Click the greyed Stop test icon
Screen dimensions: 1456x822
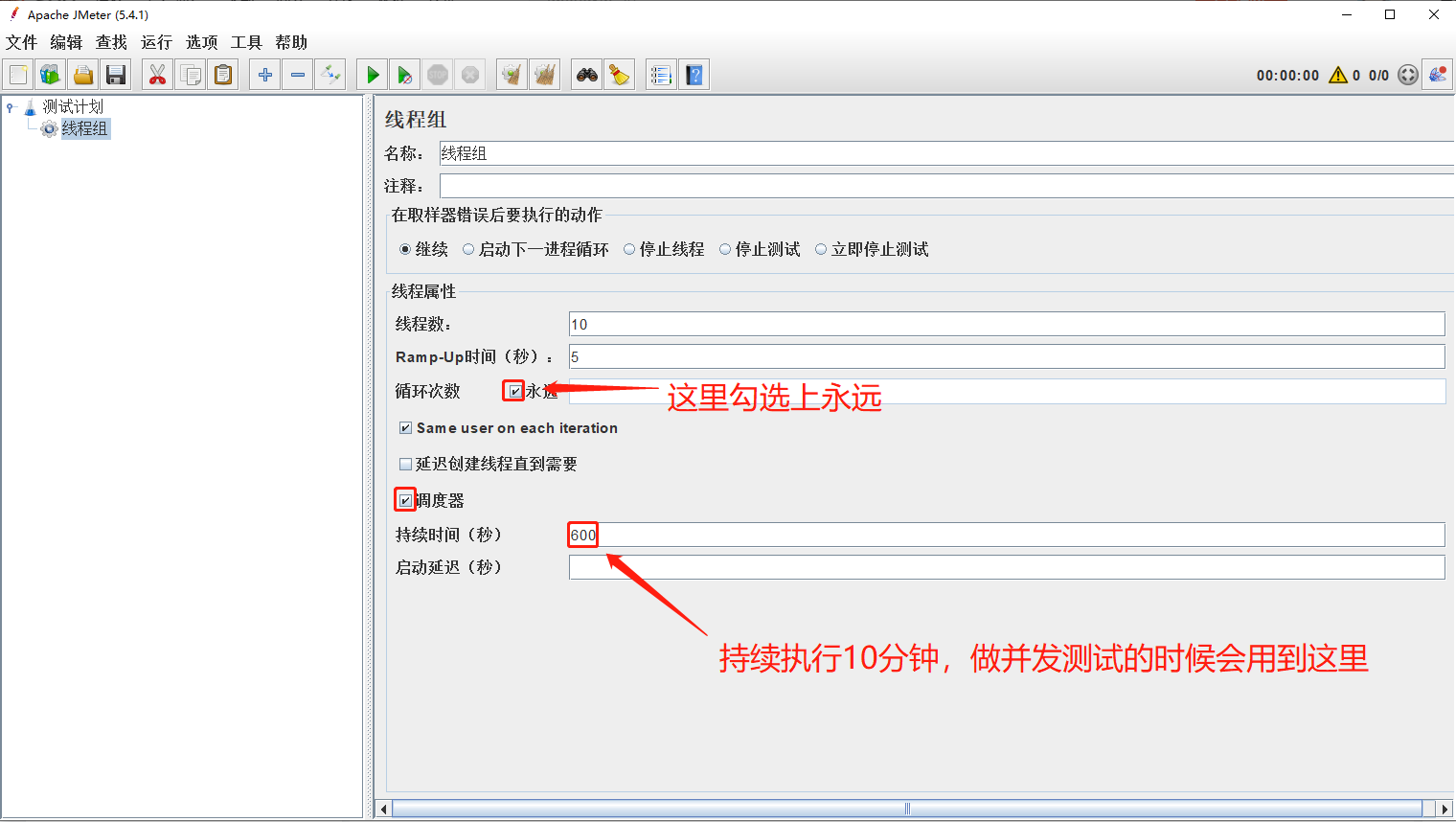tap(438, 75)
